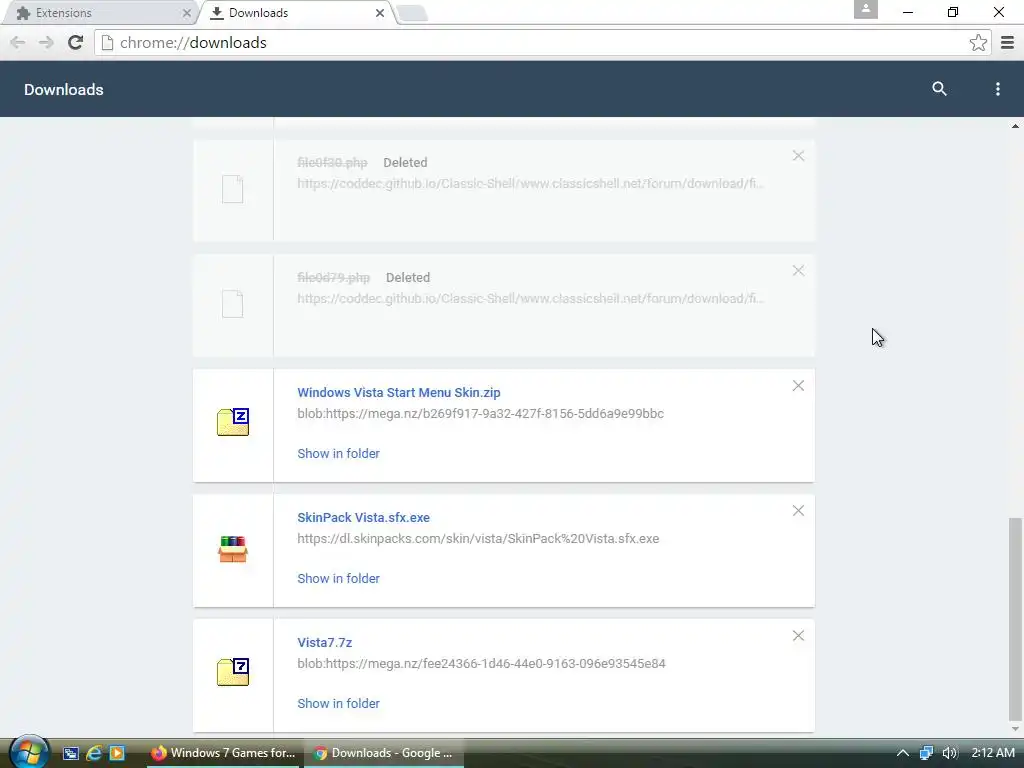This screenshot has width=1024, height=768.
Task: Close the Downloads tab
Action: click(x=379, y=13)
